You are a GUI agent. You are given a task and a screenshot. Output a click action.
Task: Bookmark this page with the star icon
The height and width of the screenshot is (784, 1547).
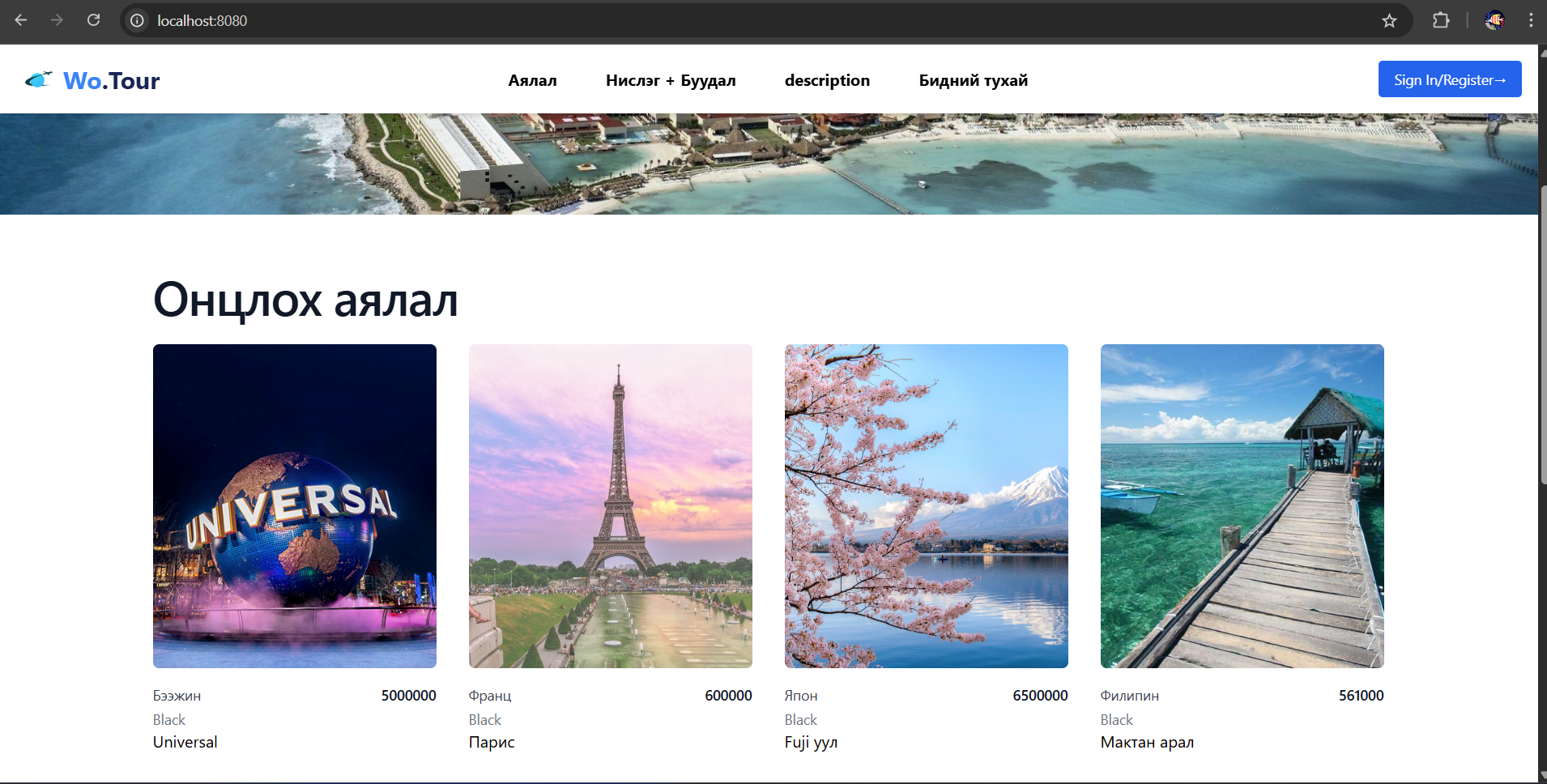1389,20
